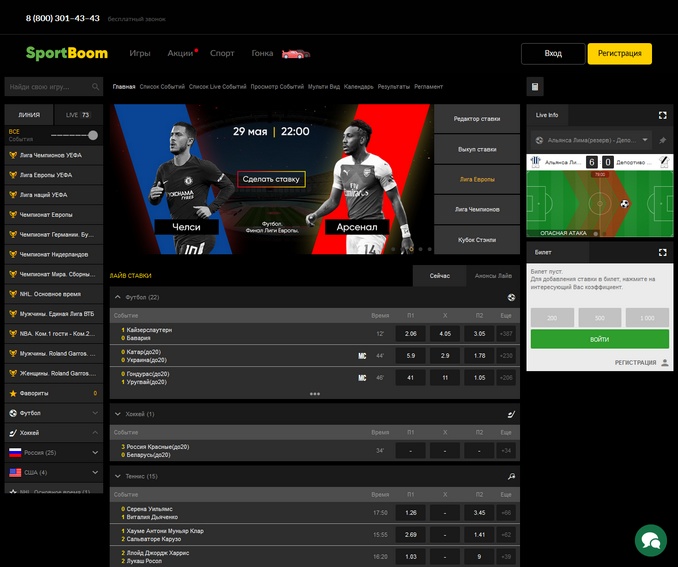Open the Игры menu
The height and width of the screenshot is (567, 678).
click(140, 53)
